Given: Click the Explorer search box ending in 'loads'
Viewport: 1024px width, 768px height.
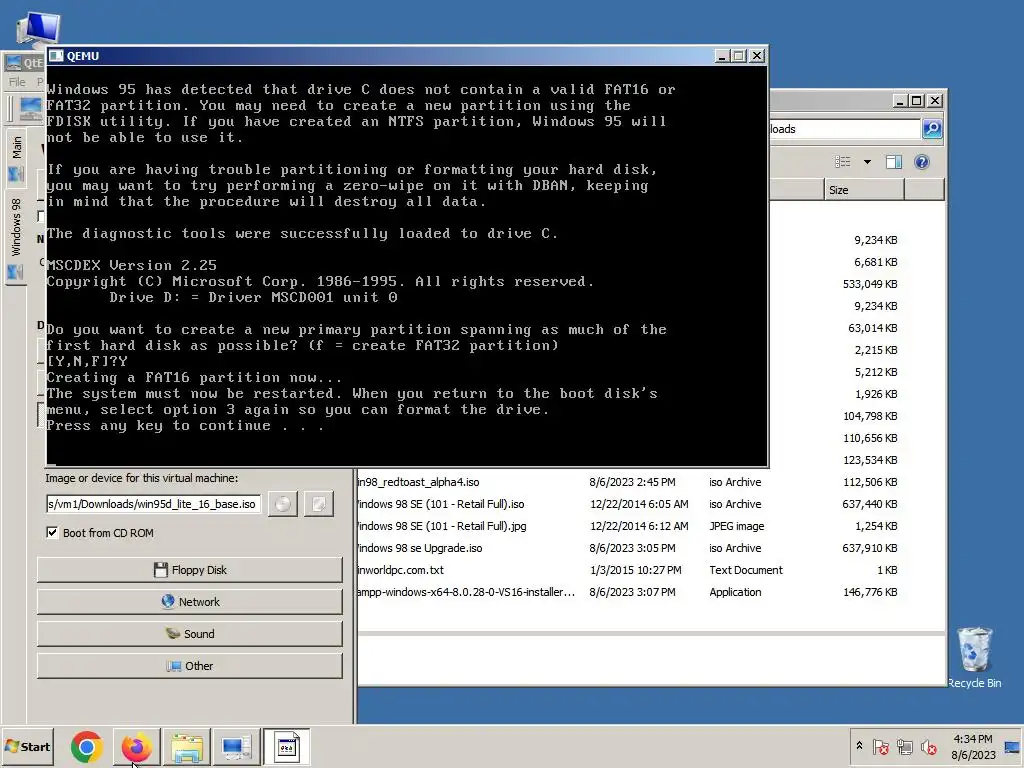Looking at the screenshot, I should [x=844, y=129].
